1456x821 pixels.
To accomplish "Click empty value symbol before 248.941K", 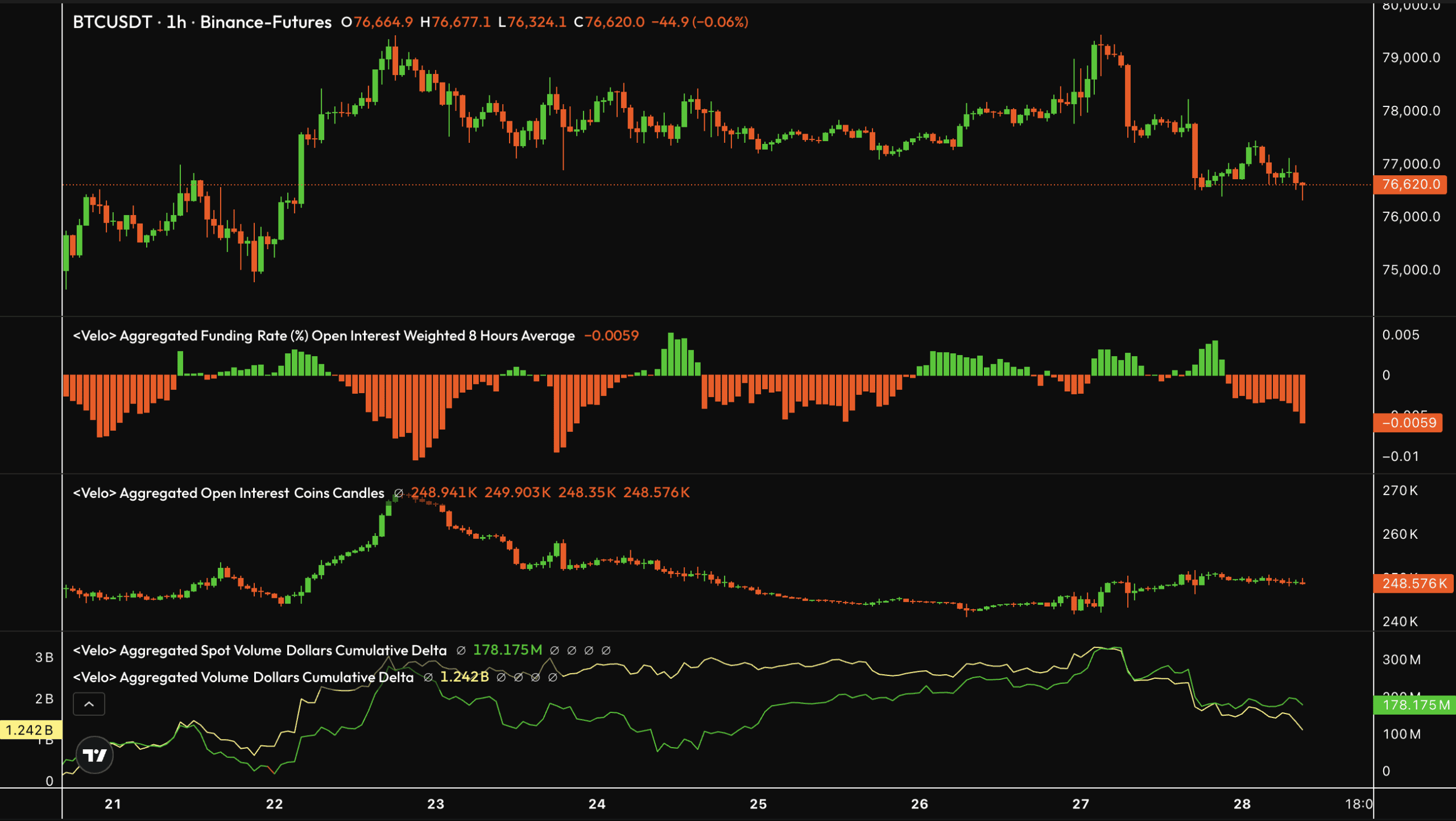I will (399, 493).
